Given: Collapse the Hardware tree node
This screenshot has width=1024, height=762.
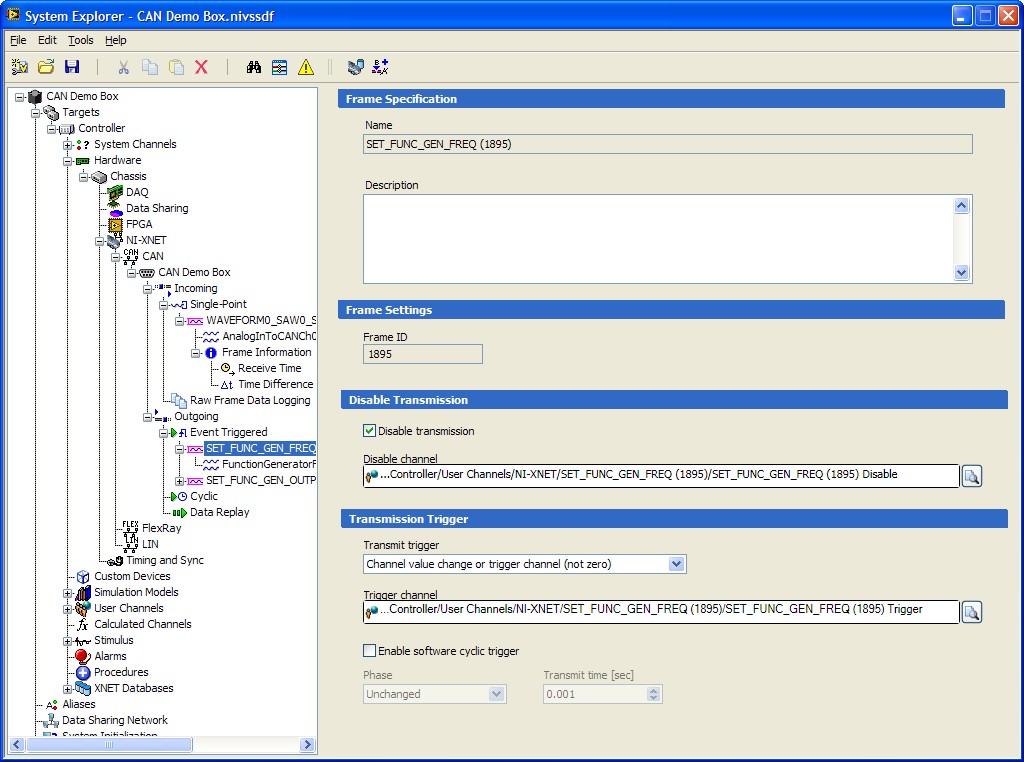Looking at the screenshot, I should [x=67, y=161].
